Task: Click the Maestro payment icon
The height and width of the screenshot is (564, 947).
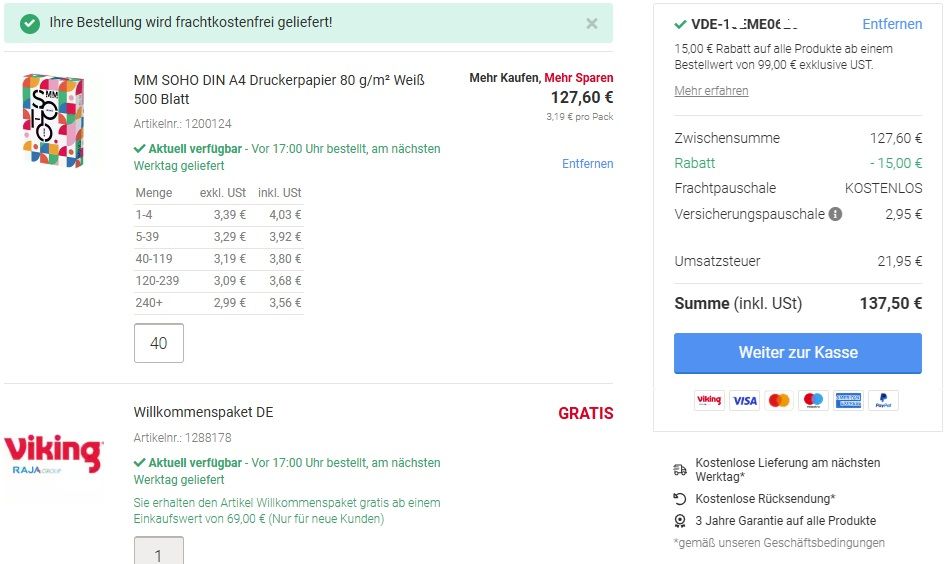Action: 814,400
